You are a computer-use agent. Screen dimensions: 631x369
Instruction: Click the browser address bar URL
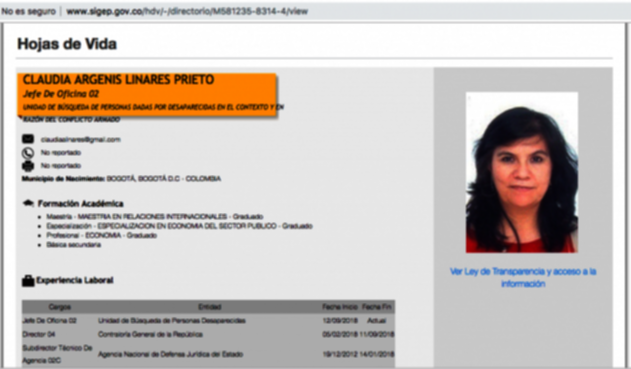click(x=187, y=11)
